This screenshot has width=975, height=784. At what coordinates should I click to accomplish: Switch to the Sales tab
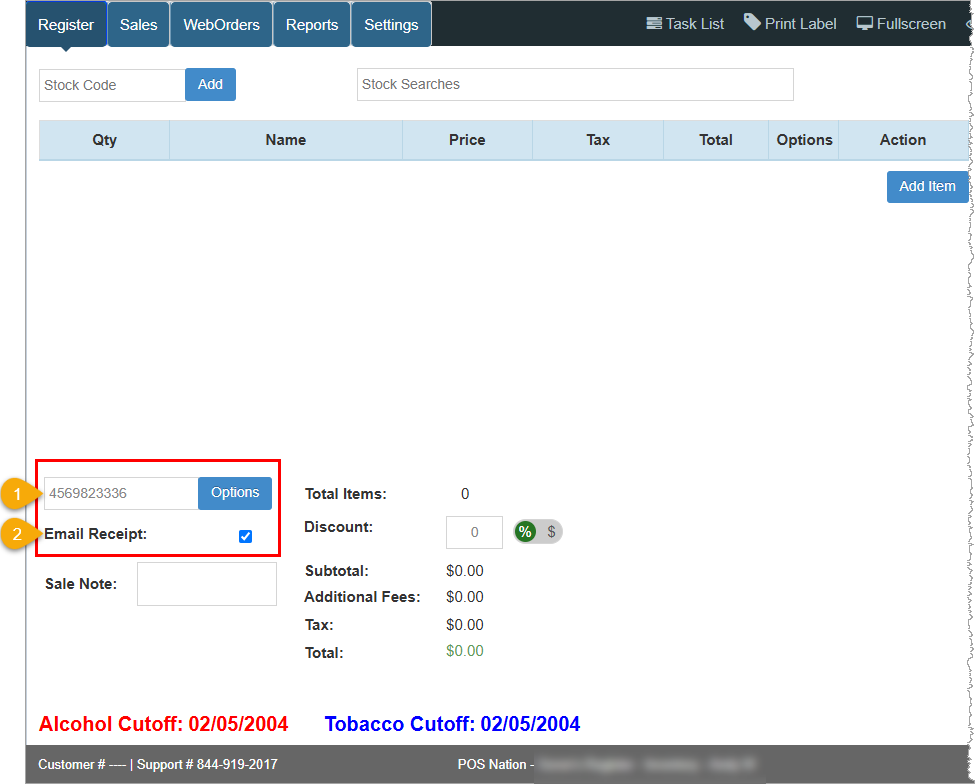pos(137,24)
